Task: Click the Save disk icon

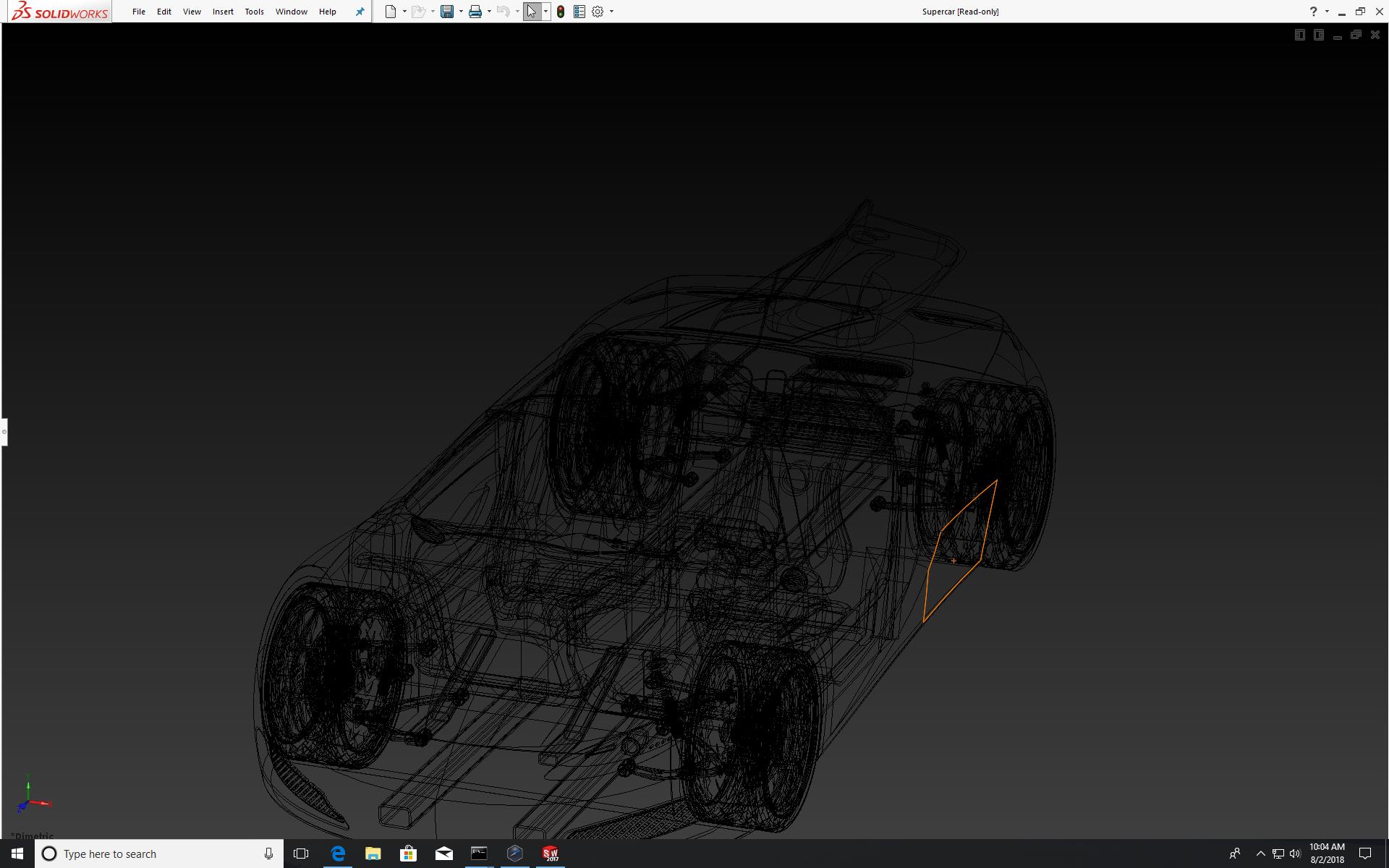Action: [447, 12]
